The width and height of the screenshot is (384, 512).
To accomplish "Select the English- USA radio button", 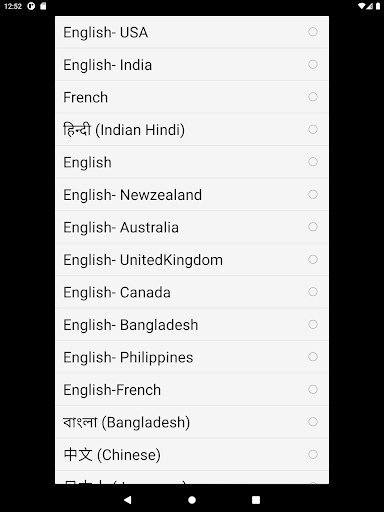I will (313, 32).
